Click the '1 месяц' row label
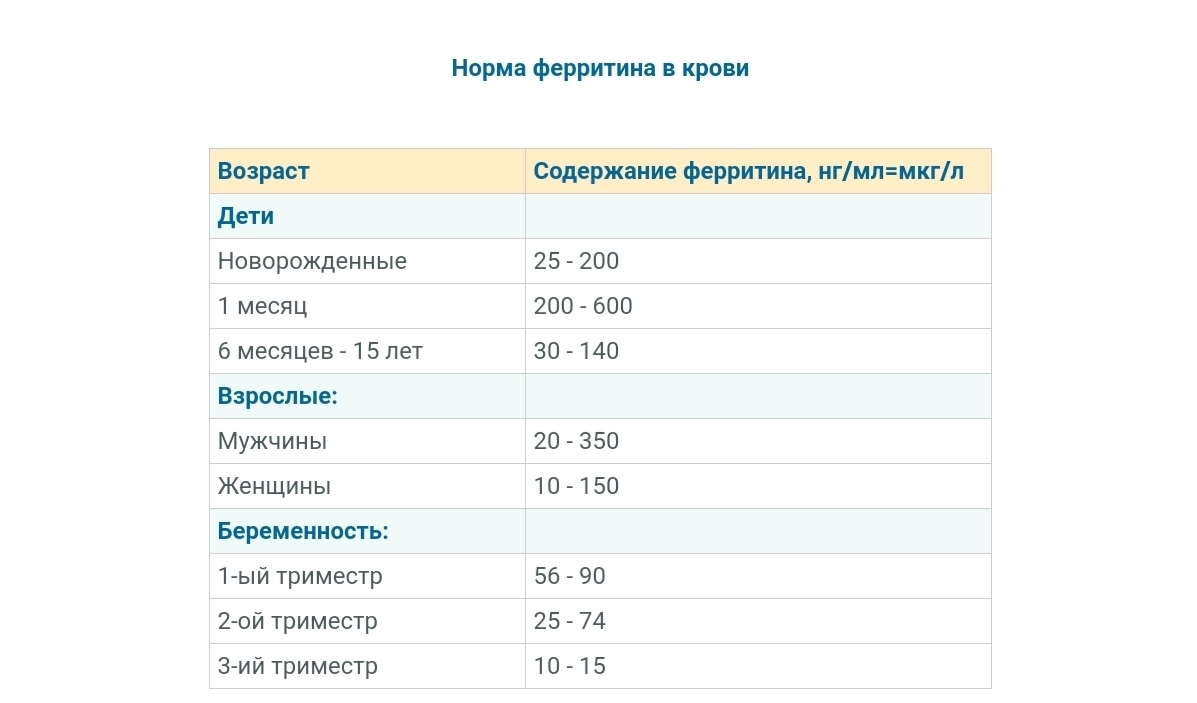 (x=262, y=306)
